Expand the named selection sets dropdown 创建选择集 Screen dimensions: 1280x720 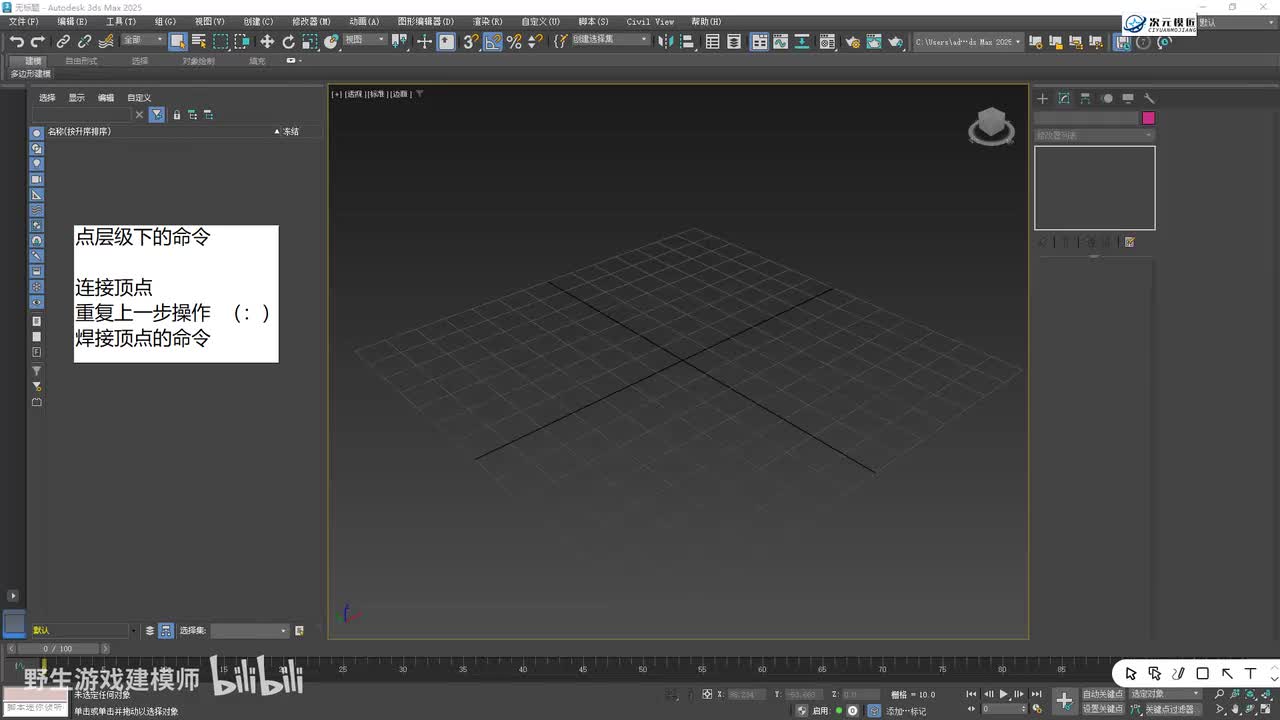point(609,40)
